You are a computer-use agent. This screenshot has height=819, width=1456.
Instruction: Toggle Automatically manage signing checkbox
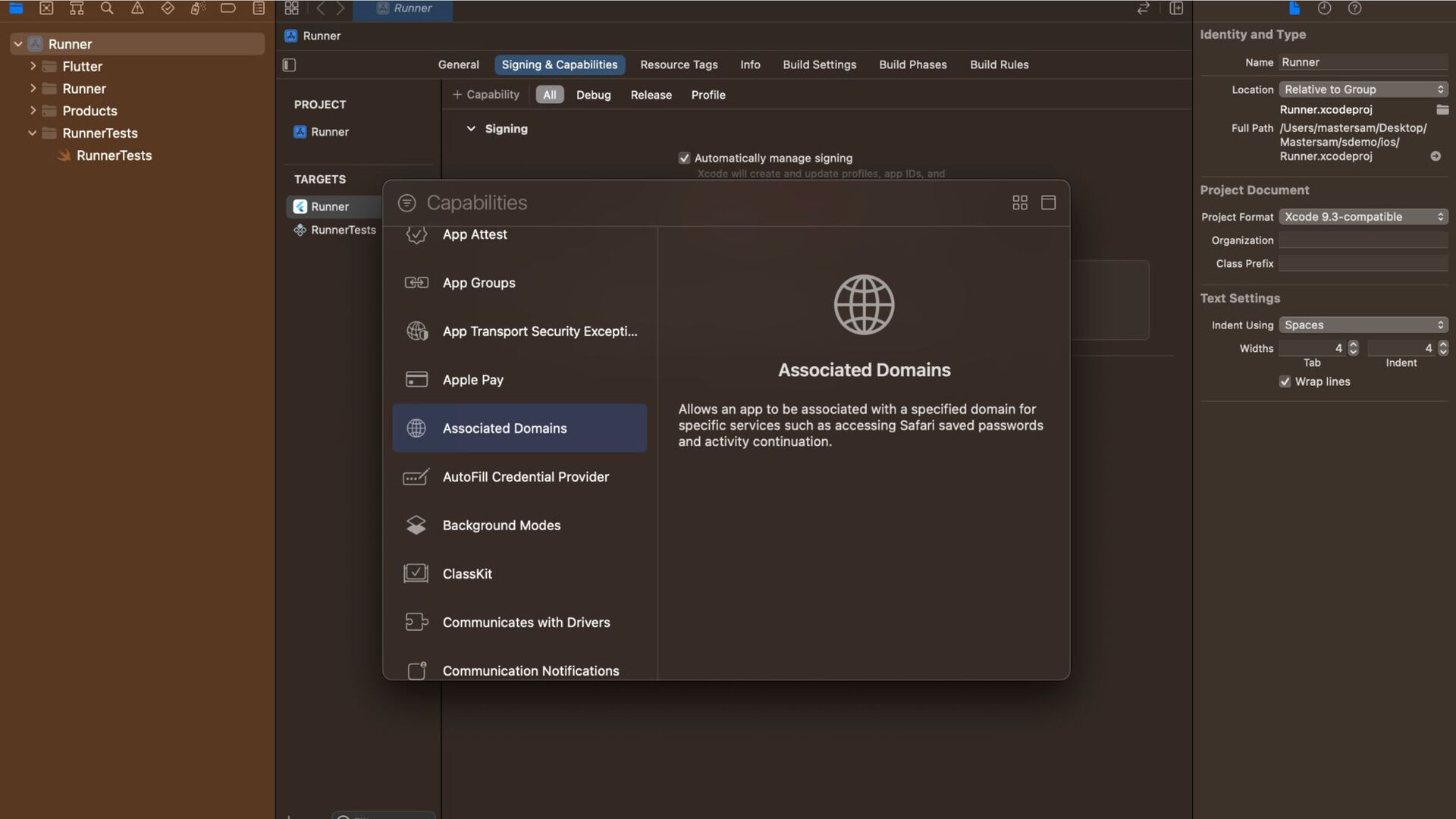[684, 158]
